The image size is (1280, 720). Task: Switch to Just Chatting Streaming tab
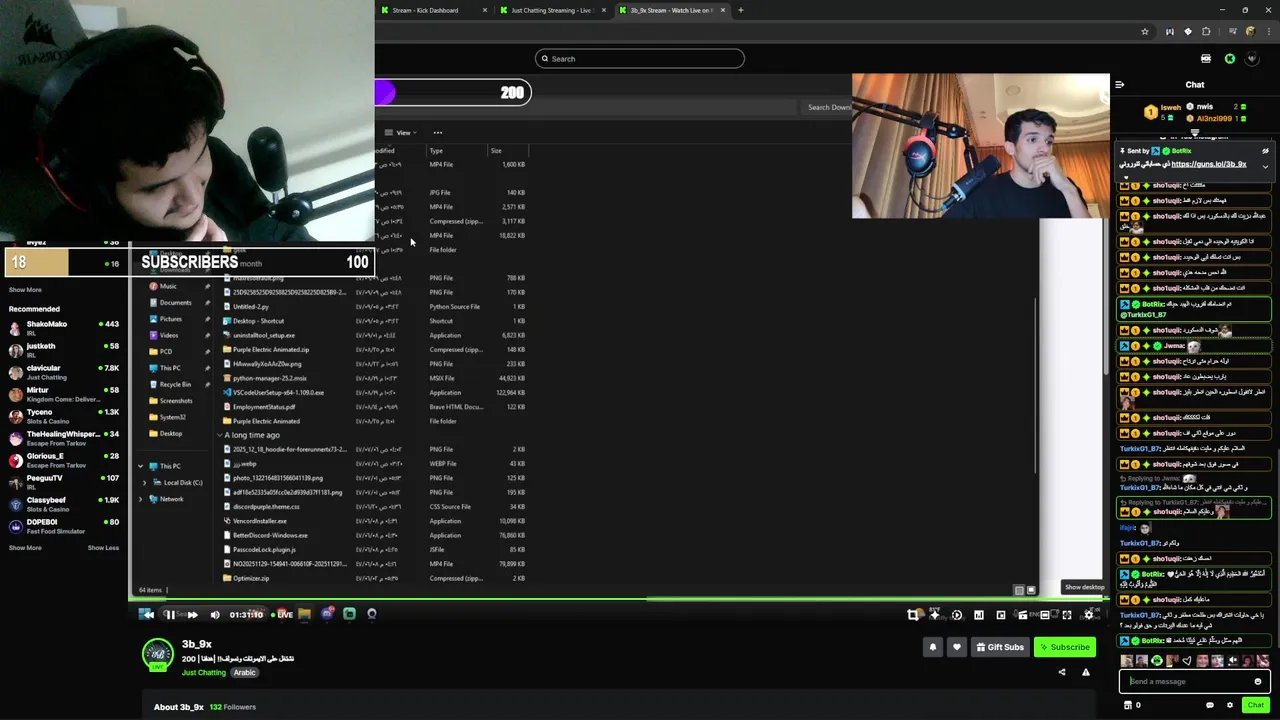[550, 10]
